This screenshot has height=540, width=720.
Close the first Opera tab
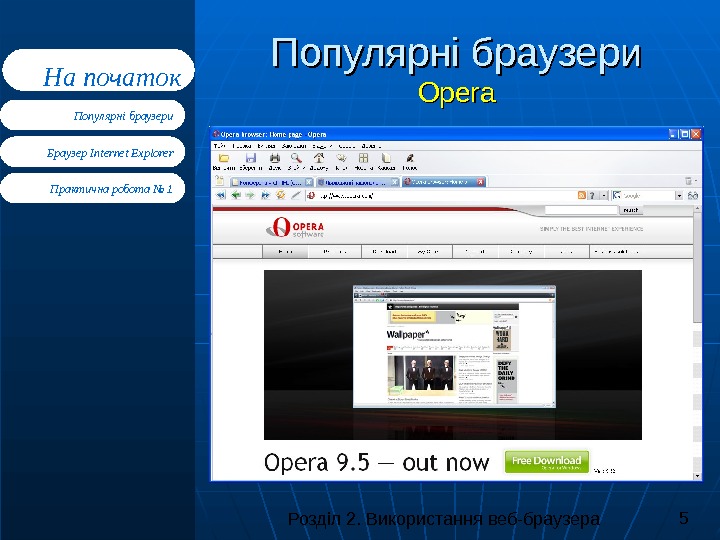[x=309, y=182]
